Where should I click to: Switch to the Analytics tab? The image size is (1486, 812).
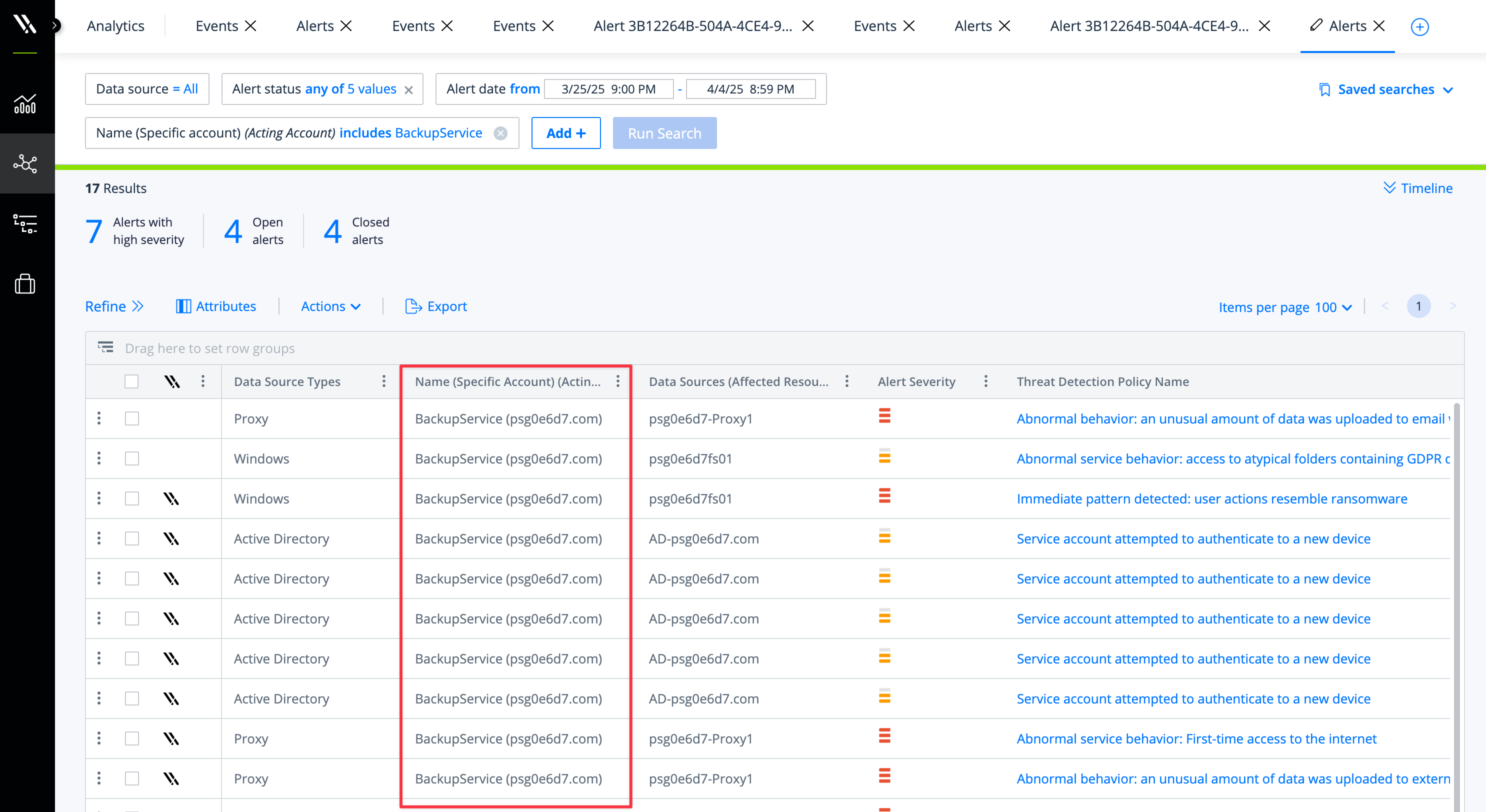click(115, 25)
